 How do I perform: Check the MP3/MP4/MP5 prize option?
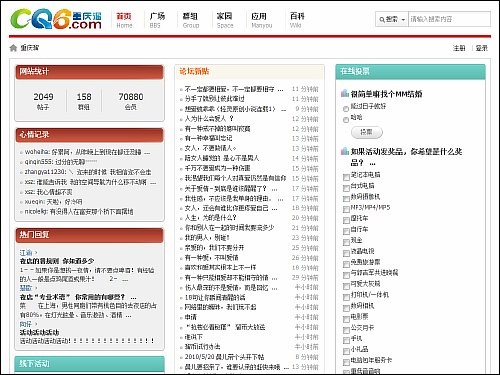346,209
